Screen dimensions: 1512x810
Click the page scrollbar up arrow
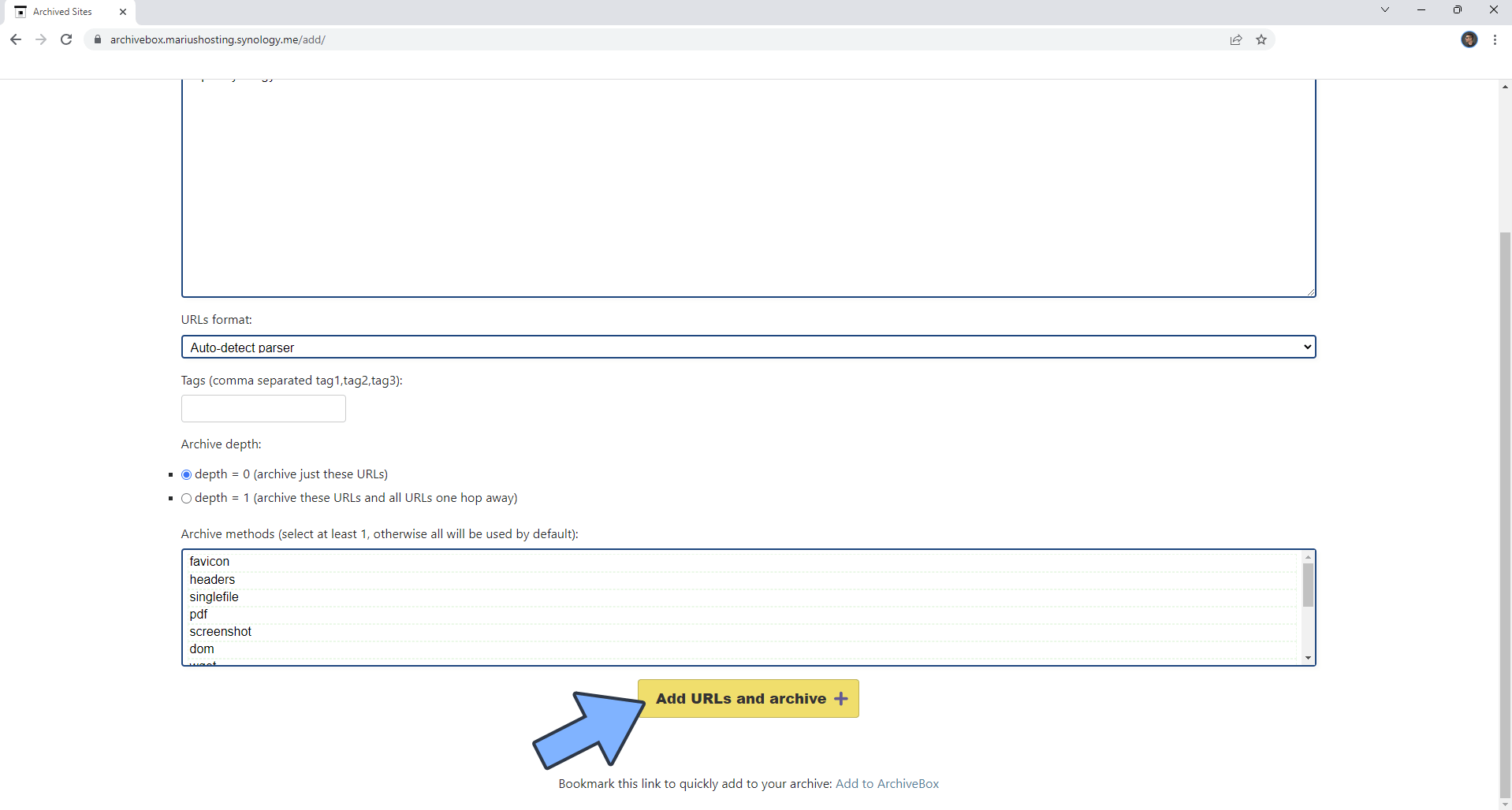(x=1505, y=86)
